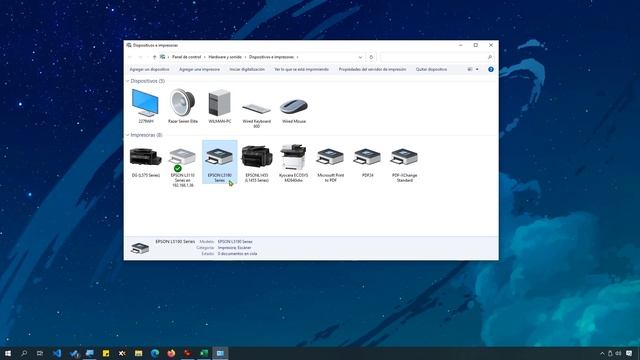
Task: Click the volume icon in system tray
Action: click(618, 353)
